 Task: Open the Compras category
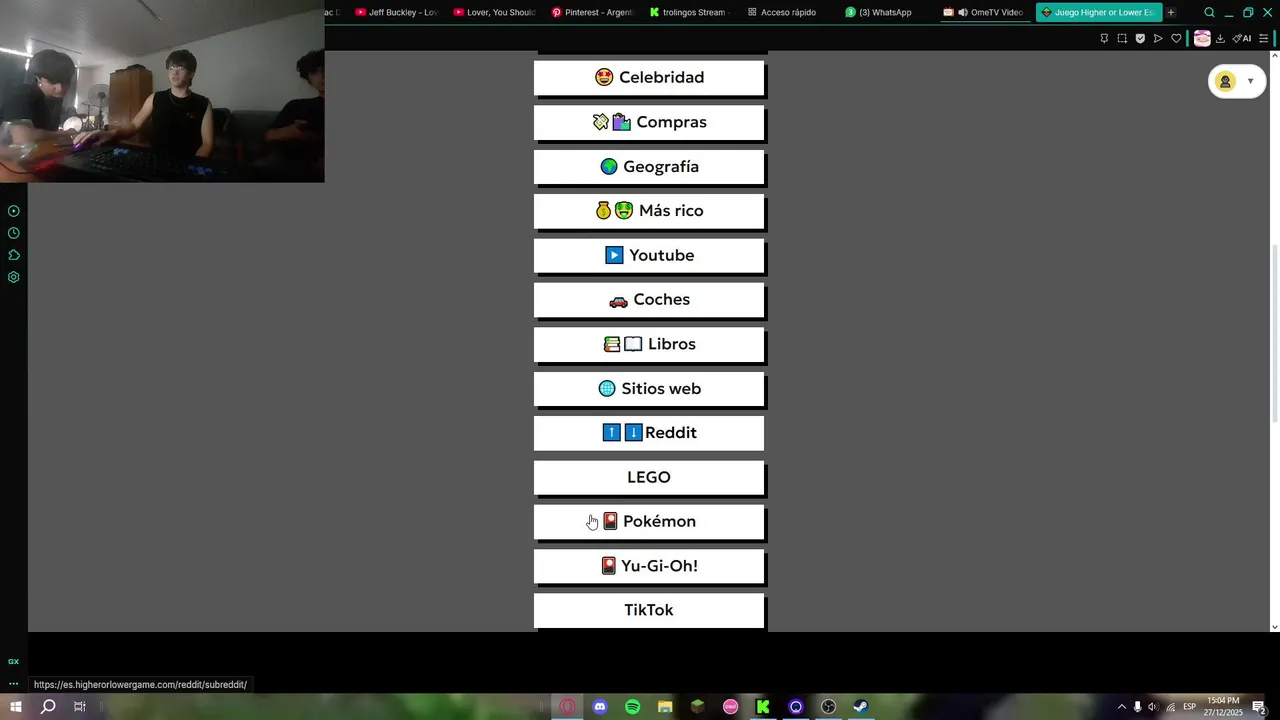click(649, 122)
